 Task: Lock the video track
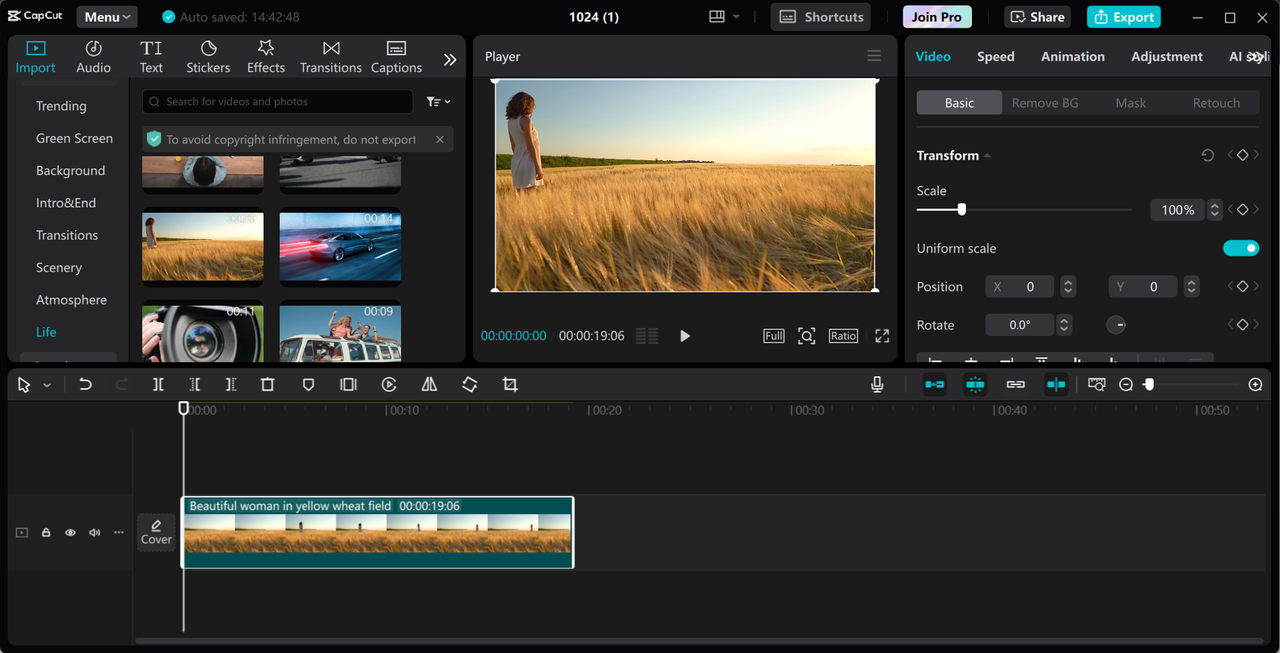[x=46, y=533]
